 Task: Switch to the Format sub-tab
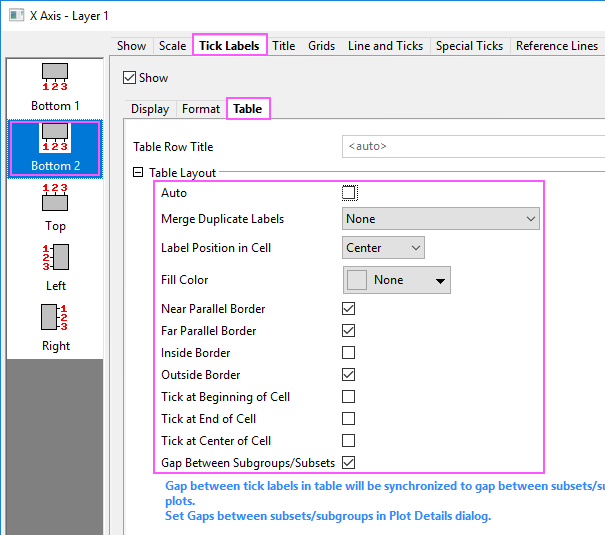tap(201, 109)
